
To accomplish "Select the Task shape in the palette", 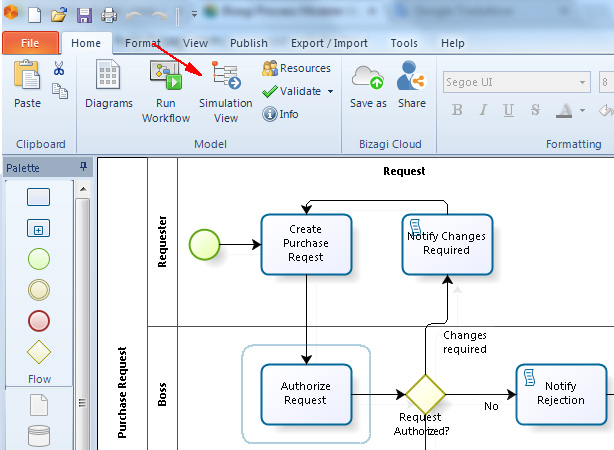I will click(38, 197).
